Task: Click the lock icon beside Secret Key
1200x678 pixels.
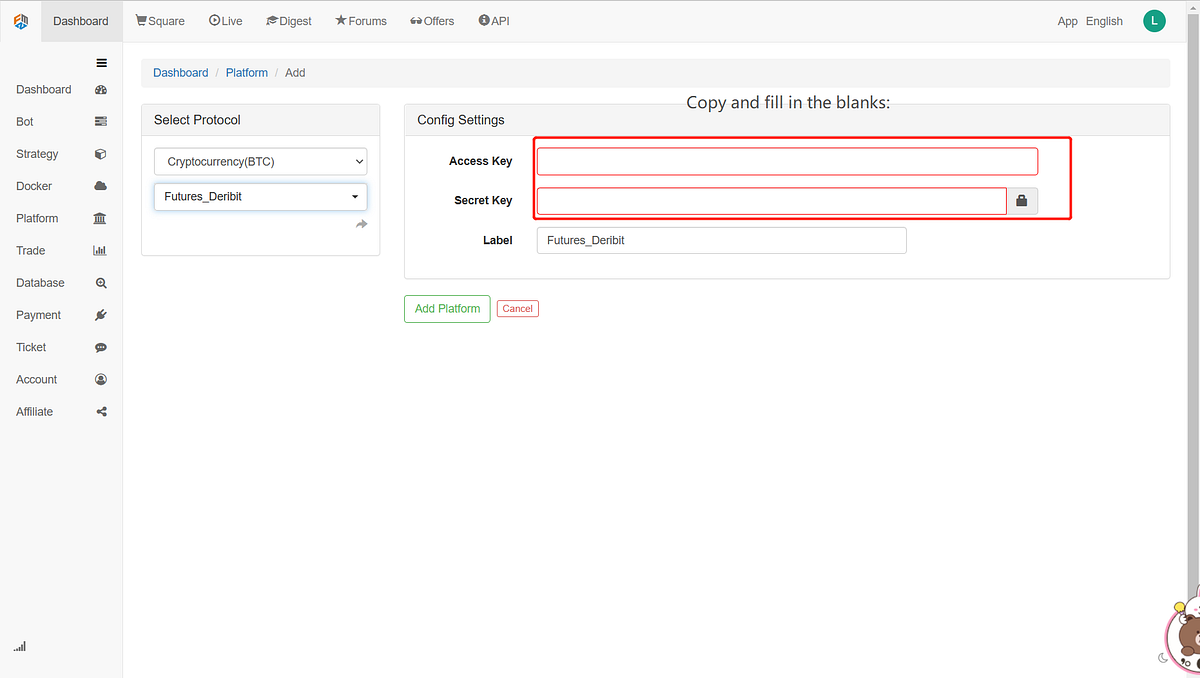Action: 1022,200
